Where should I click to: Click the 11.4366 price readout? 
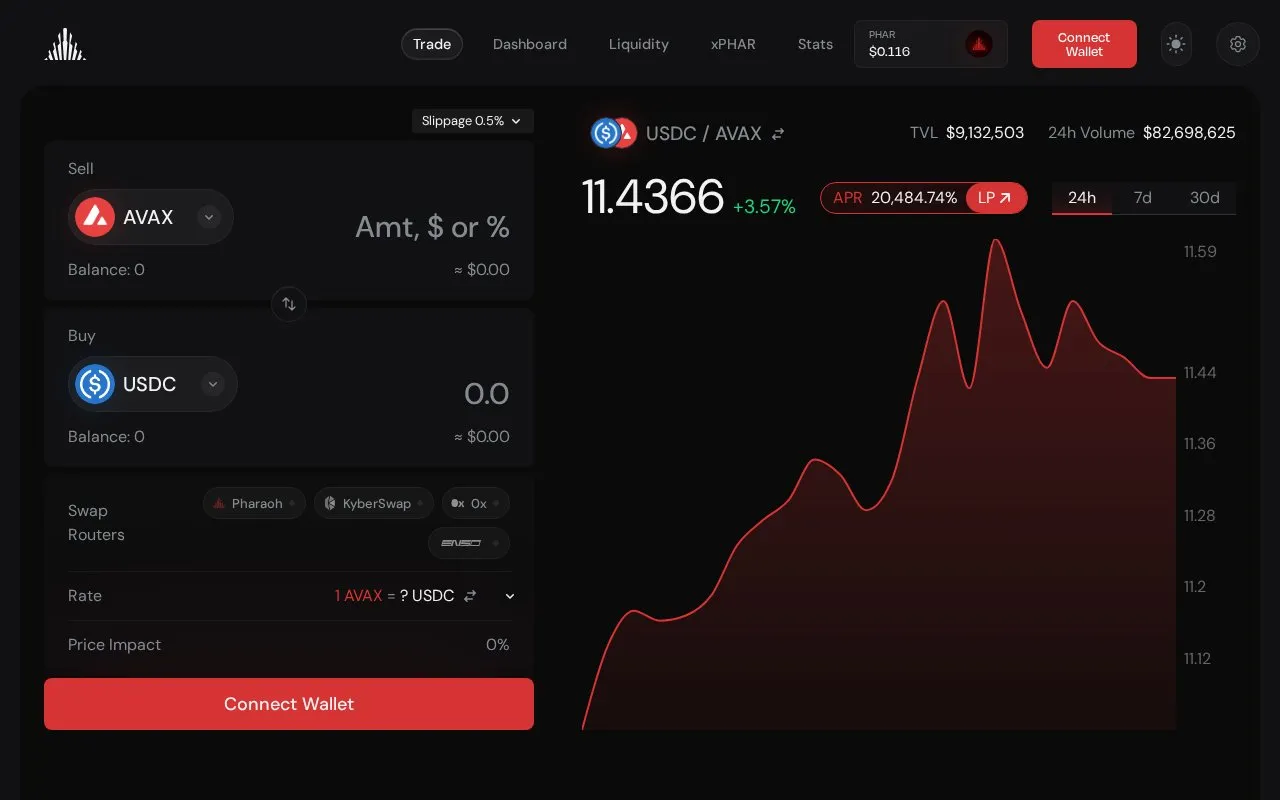coord(653,197)
